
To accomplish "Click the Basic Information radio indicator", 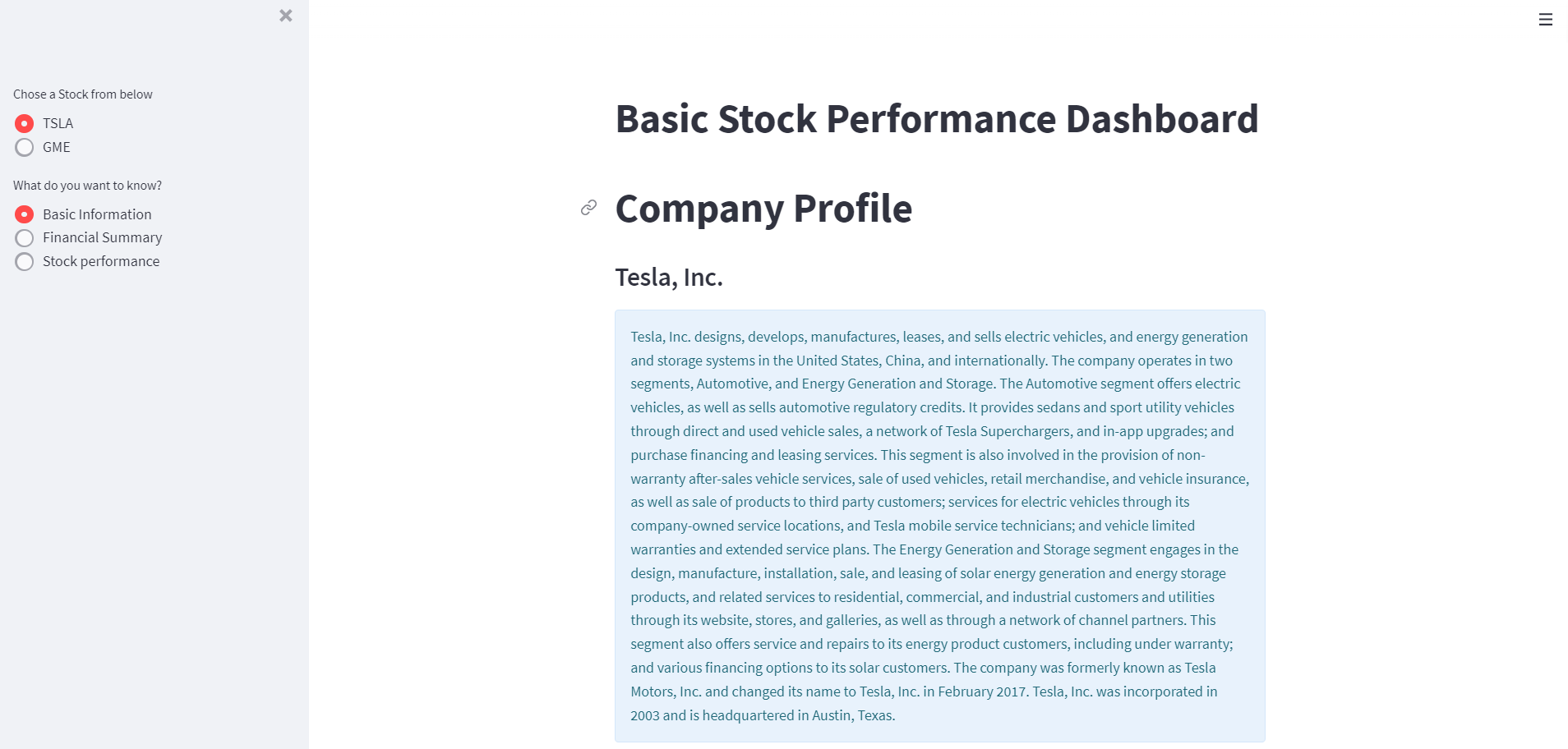I will [24, 214].
